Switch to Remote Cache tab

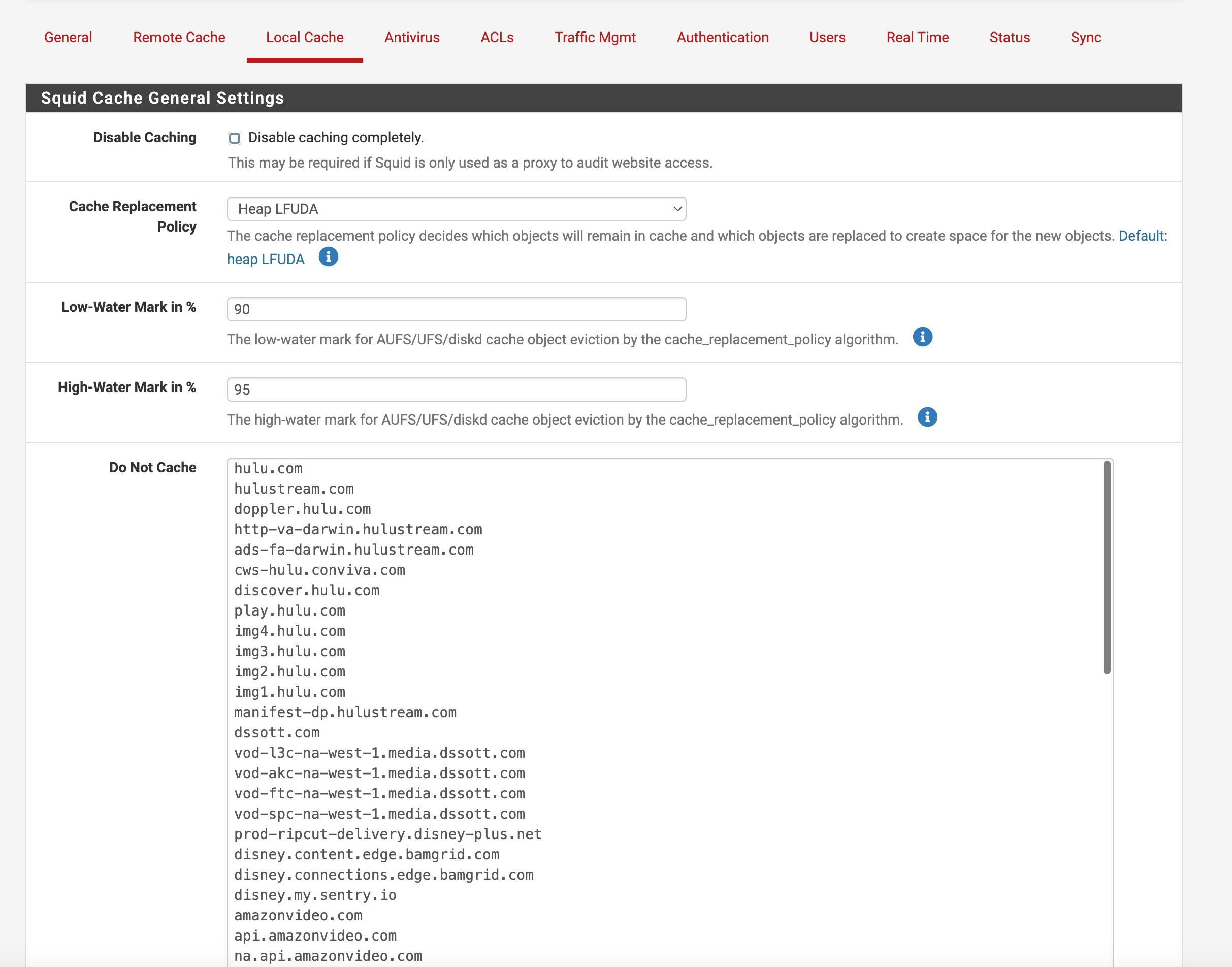[179, 38]
